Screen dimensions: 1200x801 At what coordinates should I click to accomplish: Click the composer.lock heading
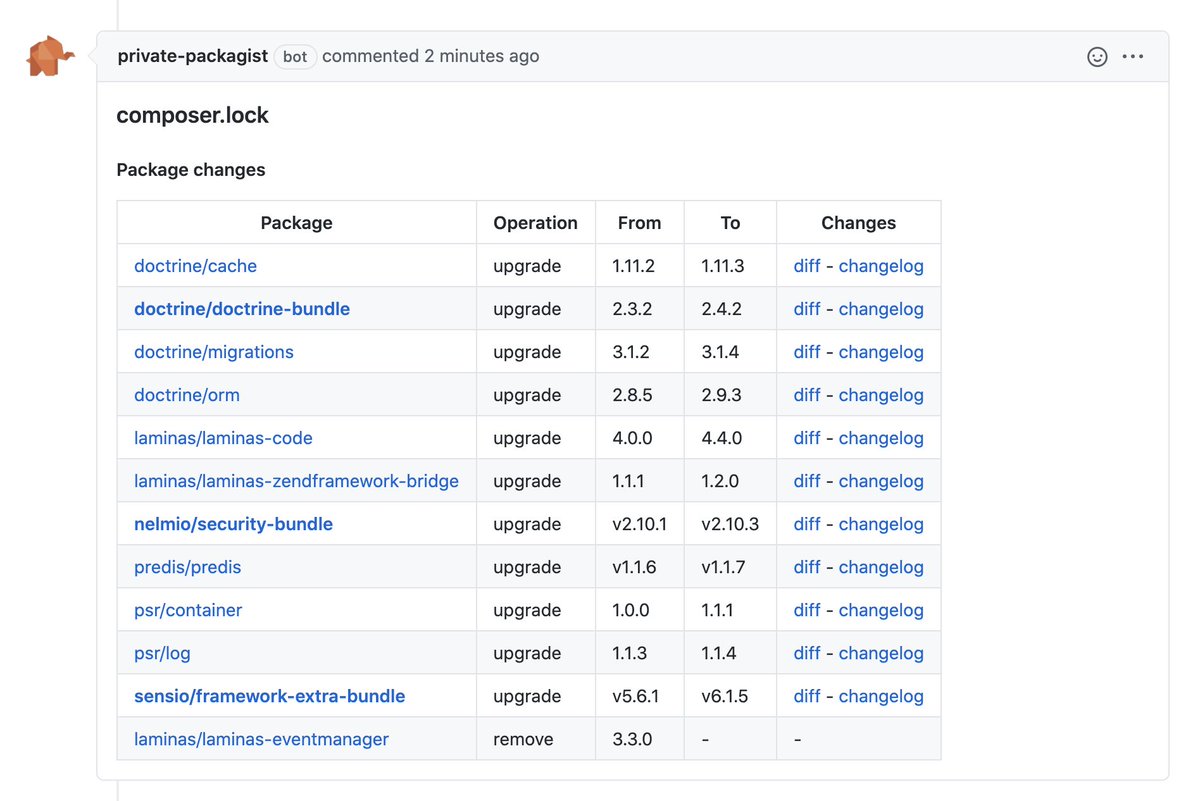[x=193, y=116]
